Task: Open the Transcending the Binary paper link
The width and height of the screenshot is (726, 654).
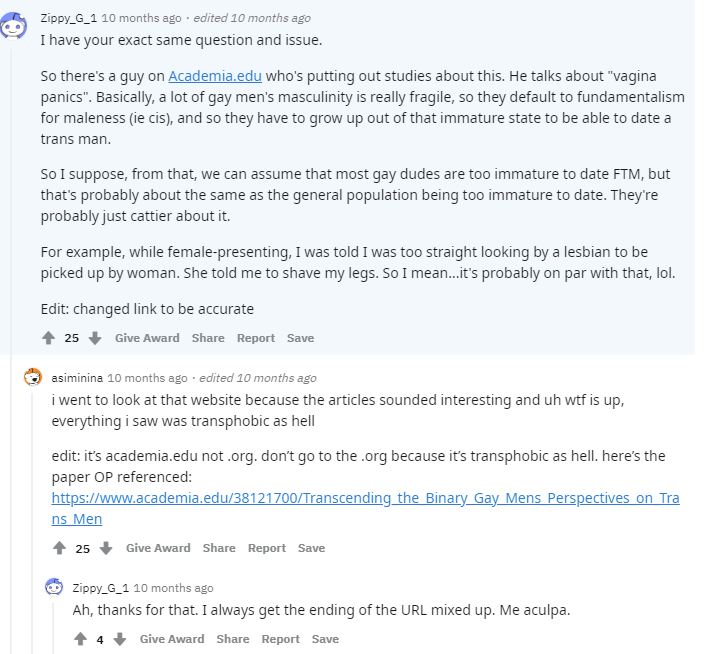Action: 365,508
